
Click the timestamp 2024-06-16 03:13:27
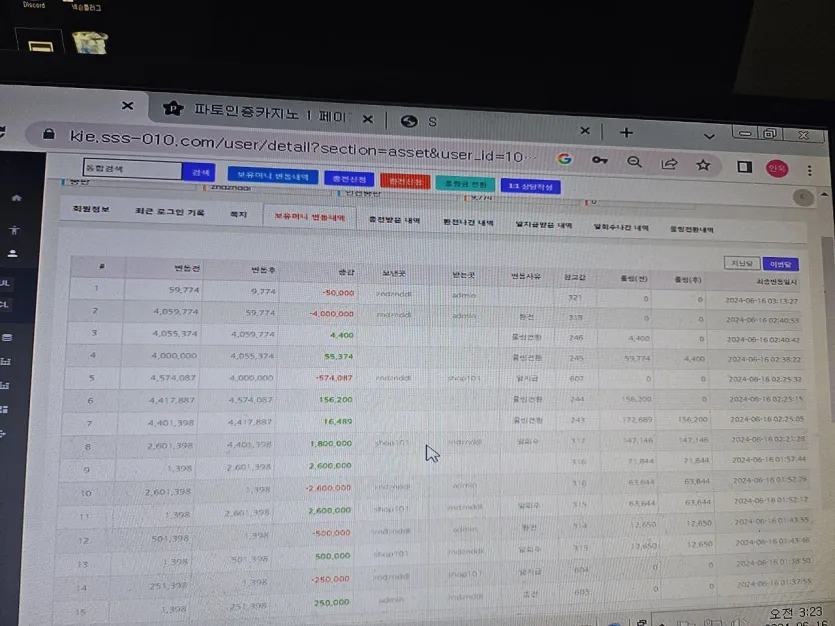(x=762, y=301)
